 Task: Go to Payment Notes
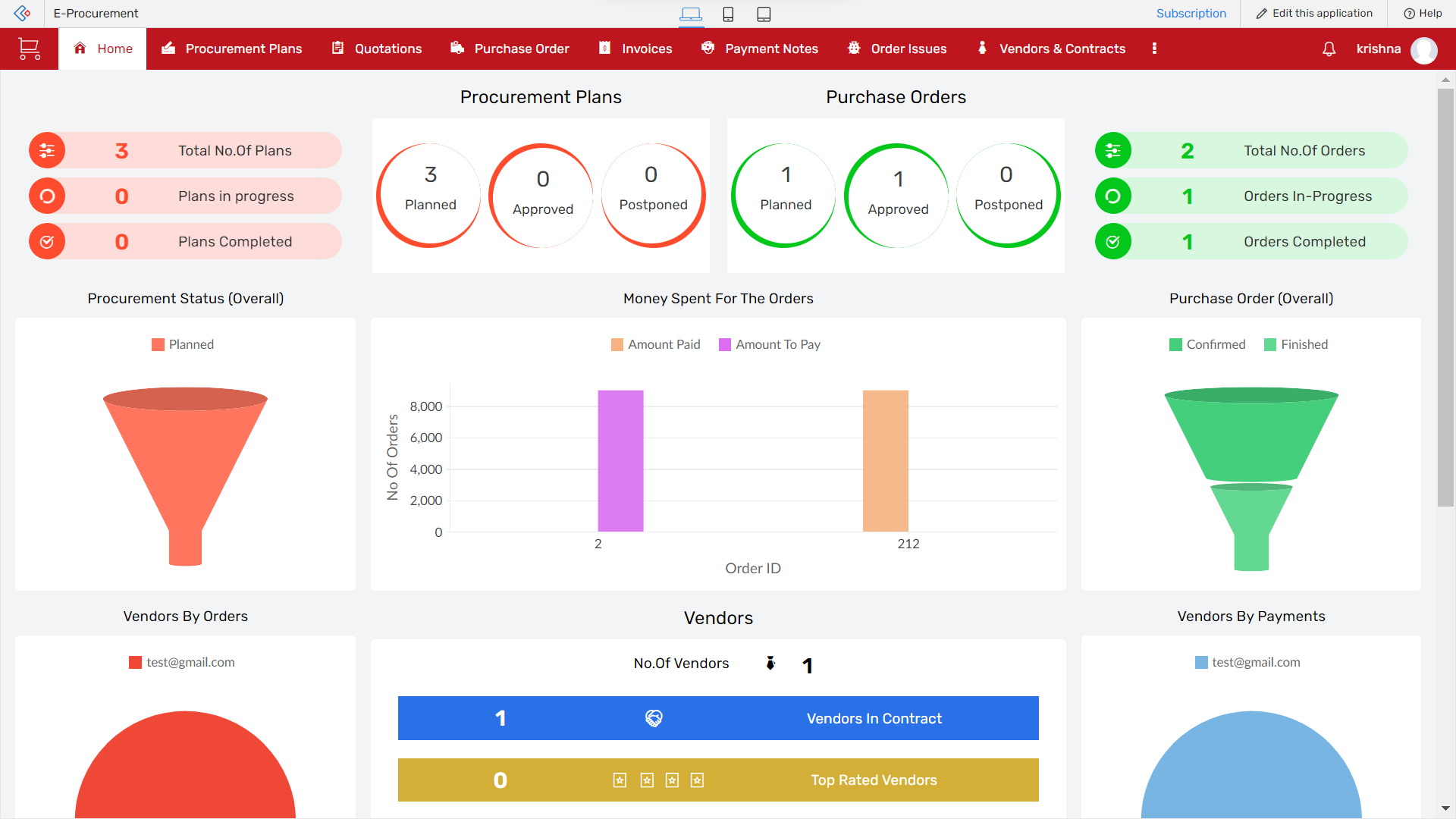pyautogui.click(x=760, y=49)
